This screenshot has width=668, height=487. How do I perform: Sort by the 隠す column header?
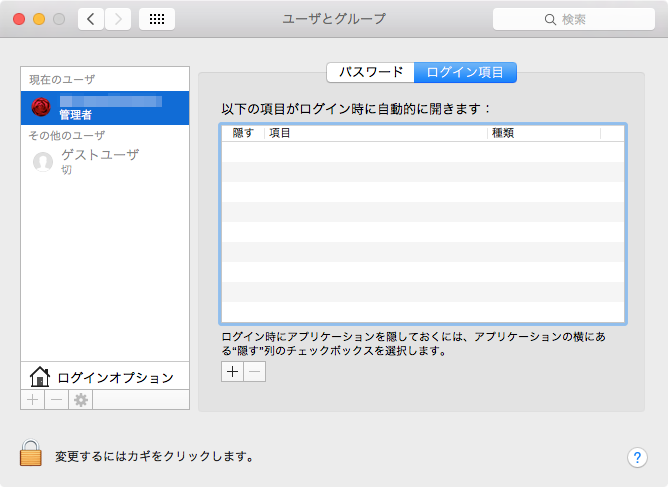coord(243,133)
